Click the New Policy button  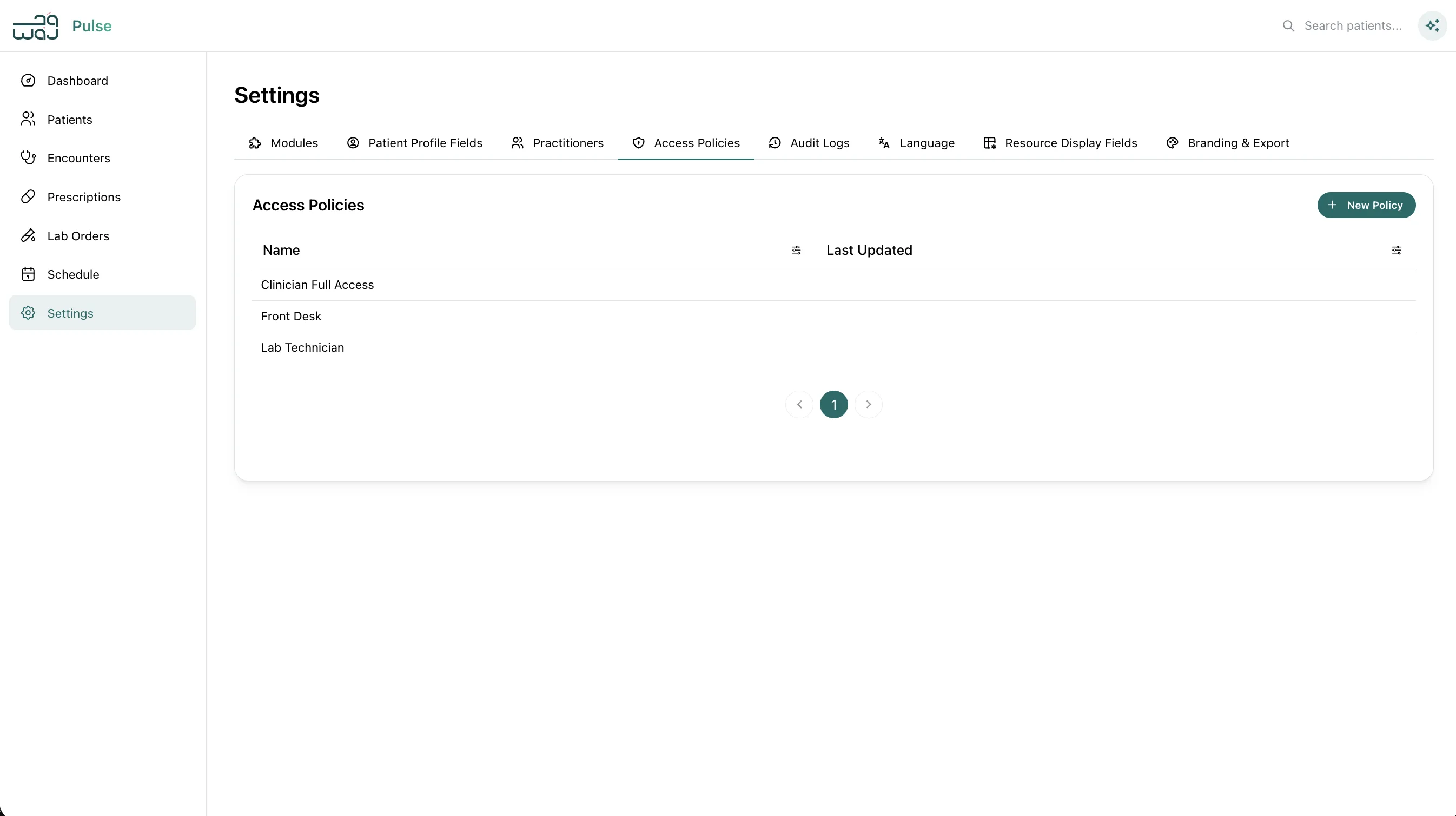pyautogui.click(x=1366, y=205)
